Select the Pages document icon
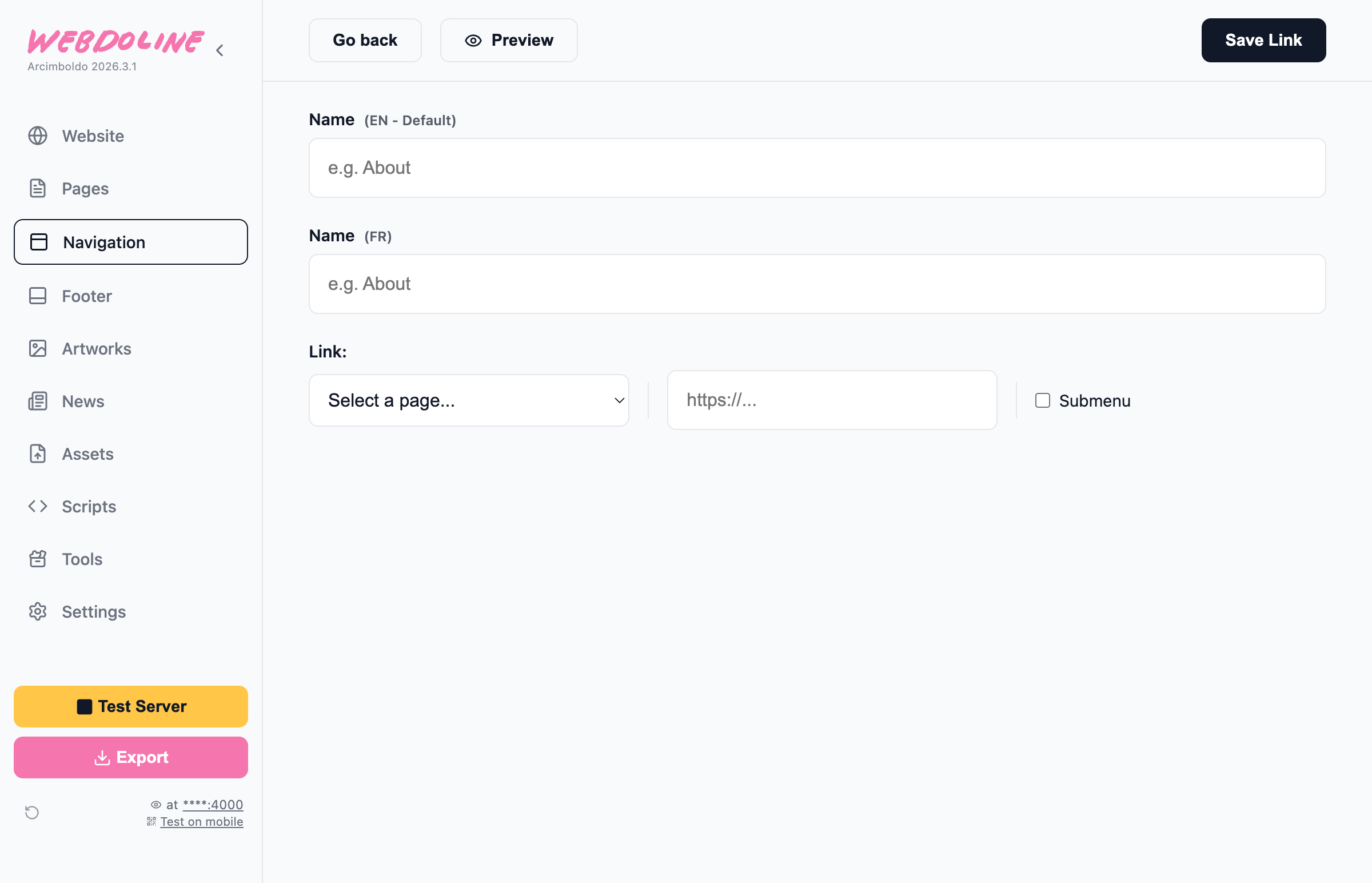 (x=38, y=188)
